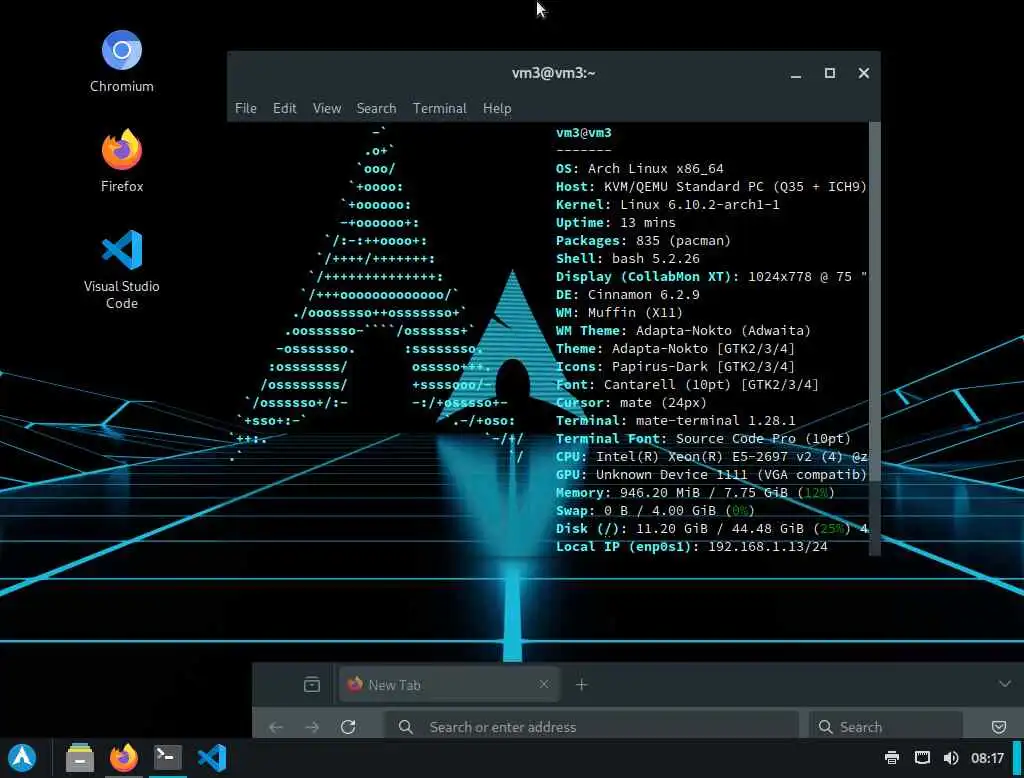
Task: Click the DE: Cinnamon 6.2.9 line
Action: 628,295
